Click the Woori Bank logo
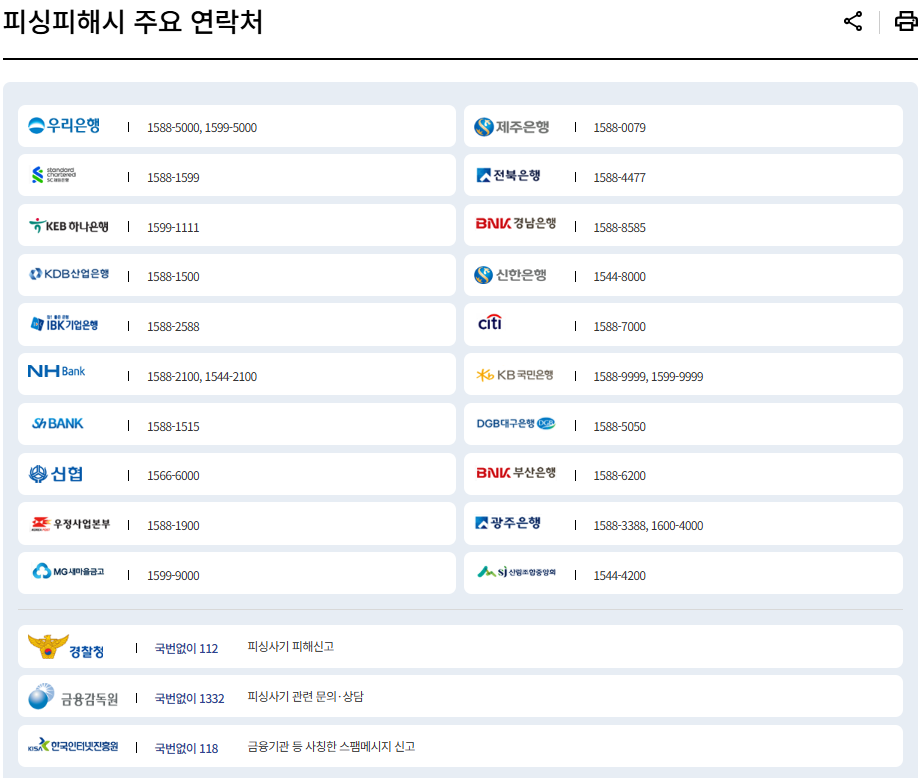 coord(64,126)
